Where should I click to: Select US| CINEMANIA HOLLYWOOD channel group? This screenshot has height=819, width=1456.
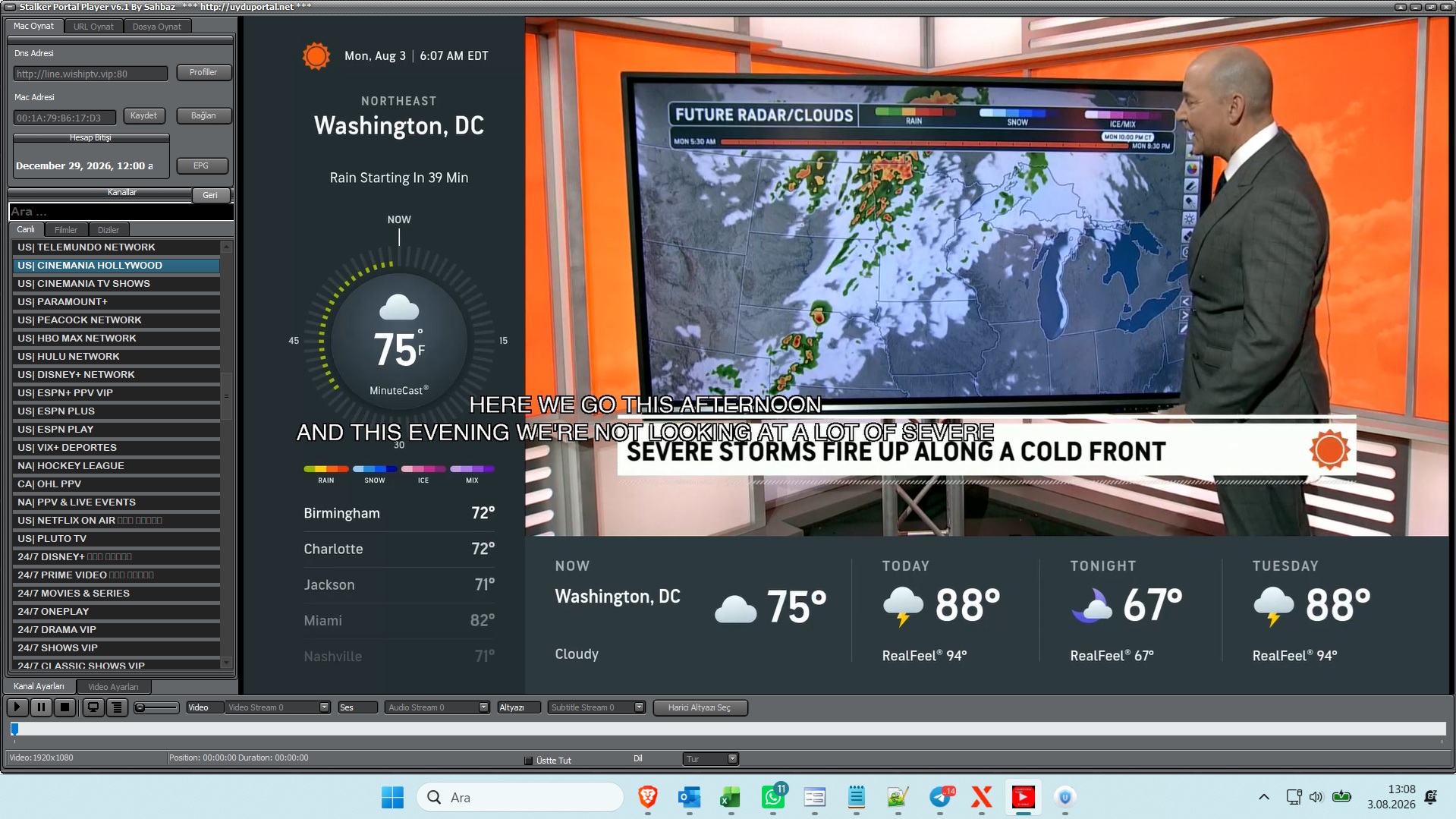tap(117, 266)
